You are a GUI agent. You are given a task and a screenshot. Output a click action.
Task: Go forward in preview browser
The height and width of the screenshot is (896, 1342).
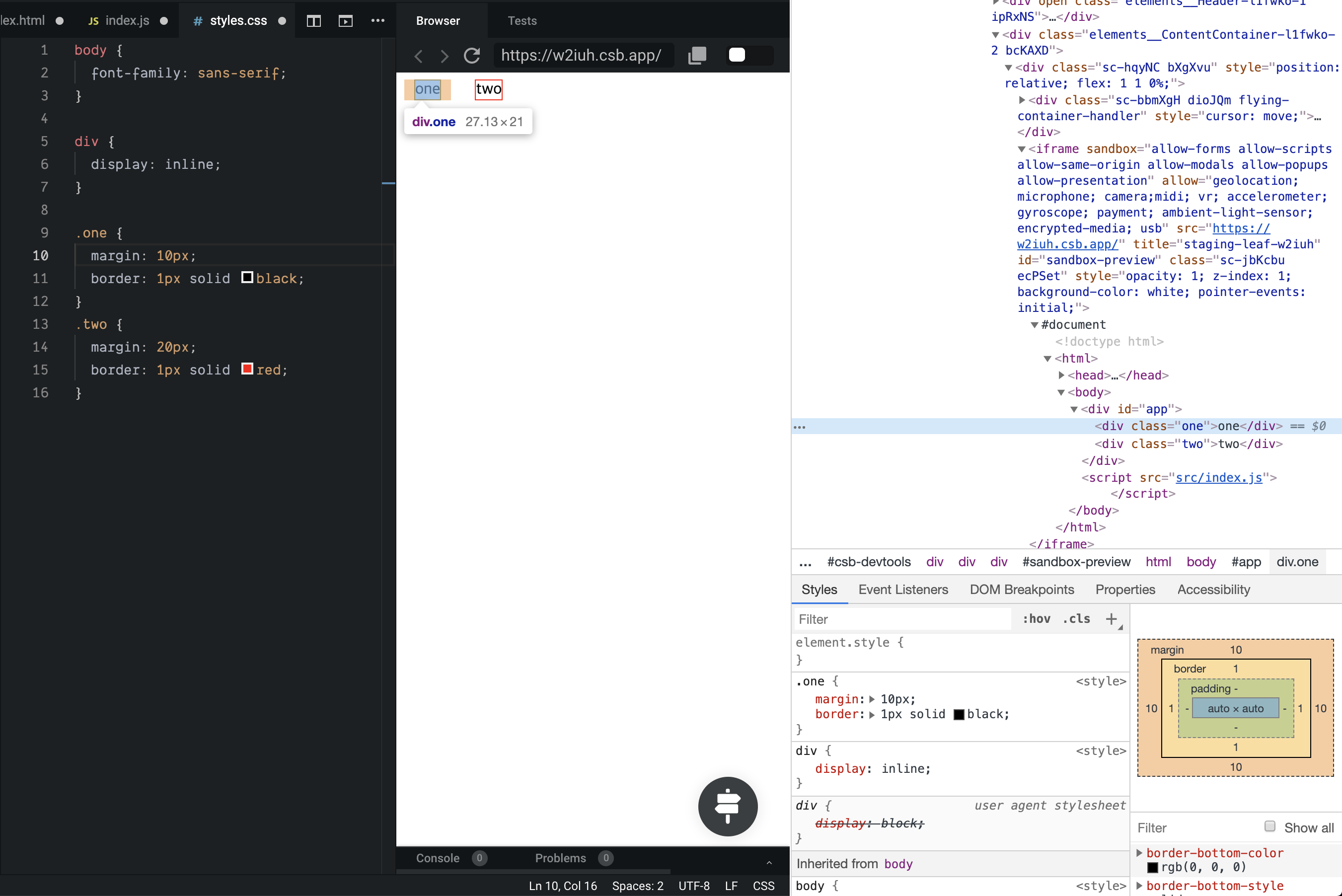445,56
